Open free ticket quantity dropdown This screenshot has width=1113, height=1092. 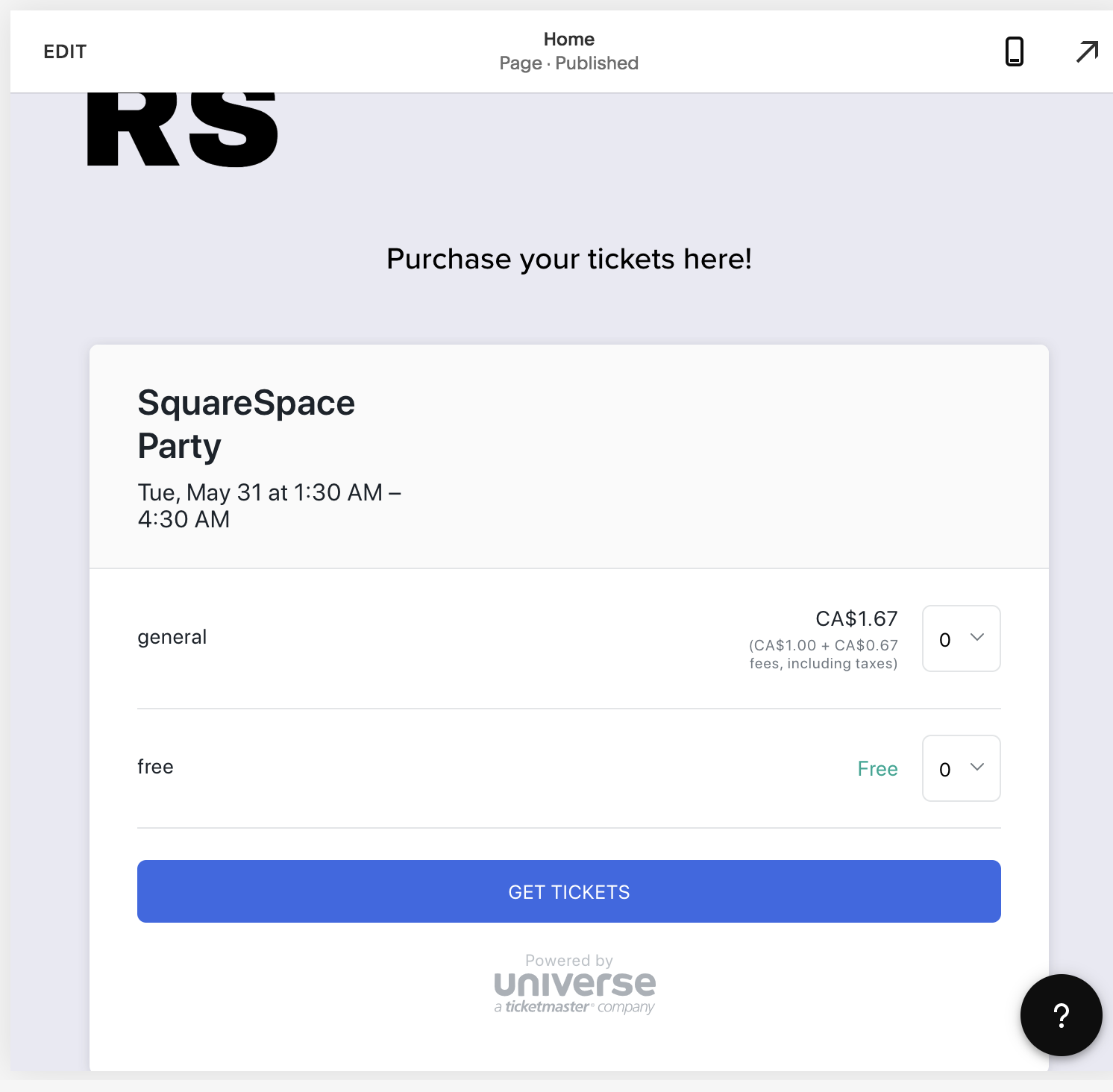pos(962,768)
